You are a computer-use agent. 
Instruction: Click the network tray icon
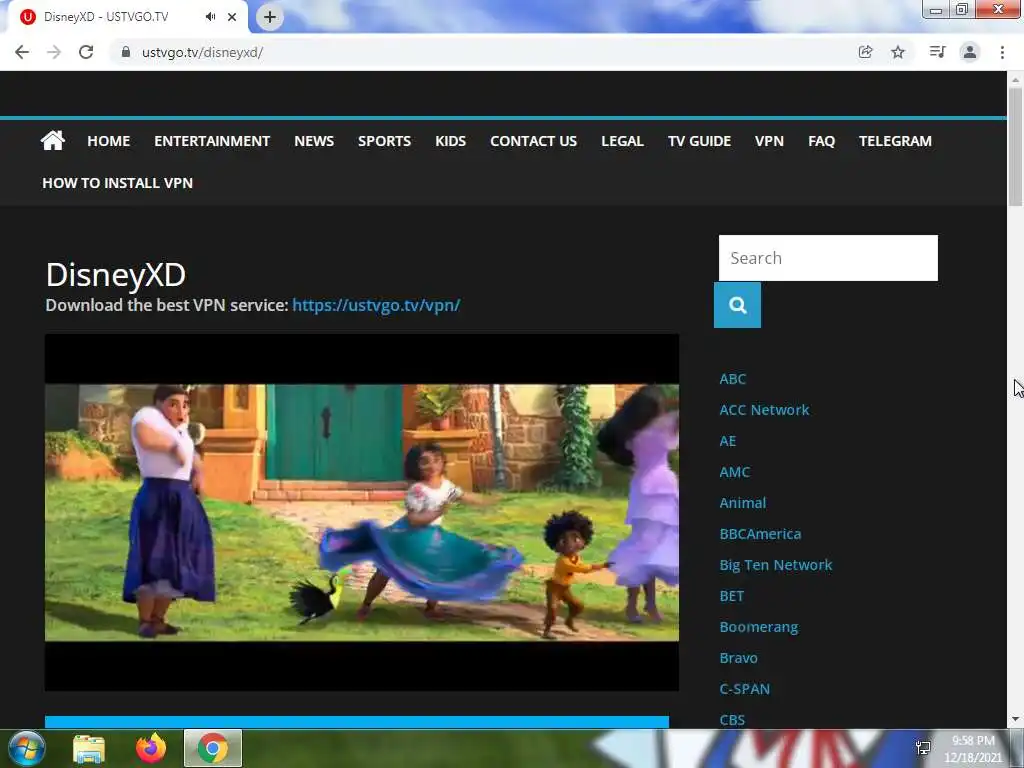tap(923, 748)
